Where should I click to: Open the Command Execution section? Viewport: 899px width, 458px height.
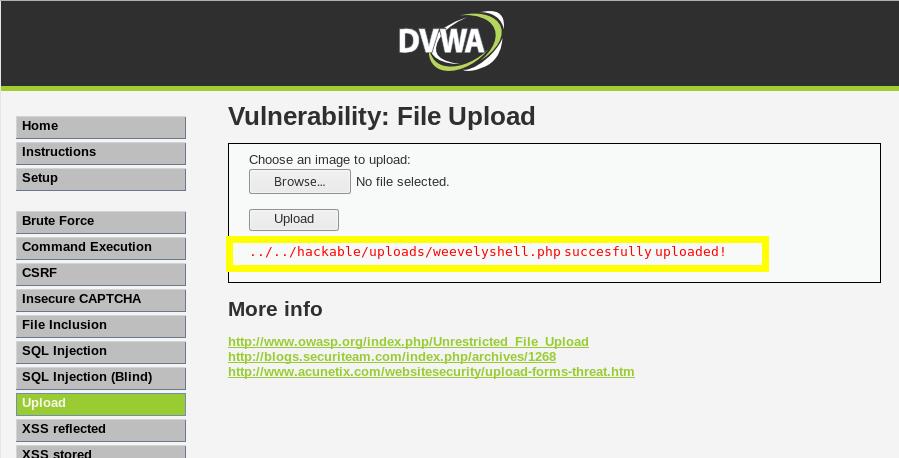[x=101, y=248]
